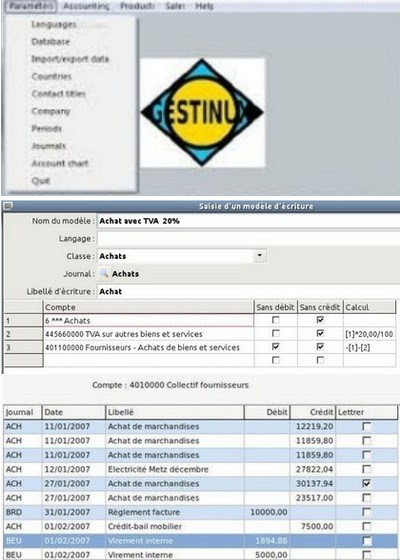Image resolution: width=400 pixels, height=560 pixels.
Task: Click the 10000,00 debit amount
Action: [269, 512]
